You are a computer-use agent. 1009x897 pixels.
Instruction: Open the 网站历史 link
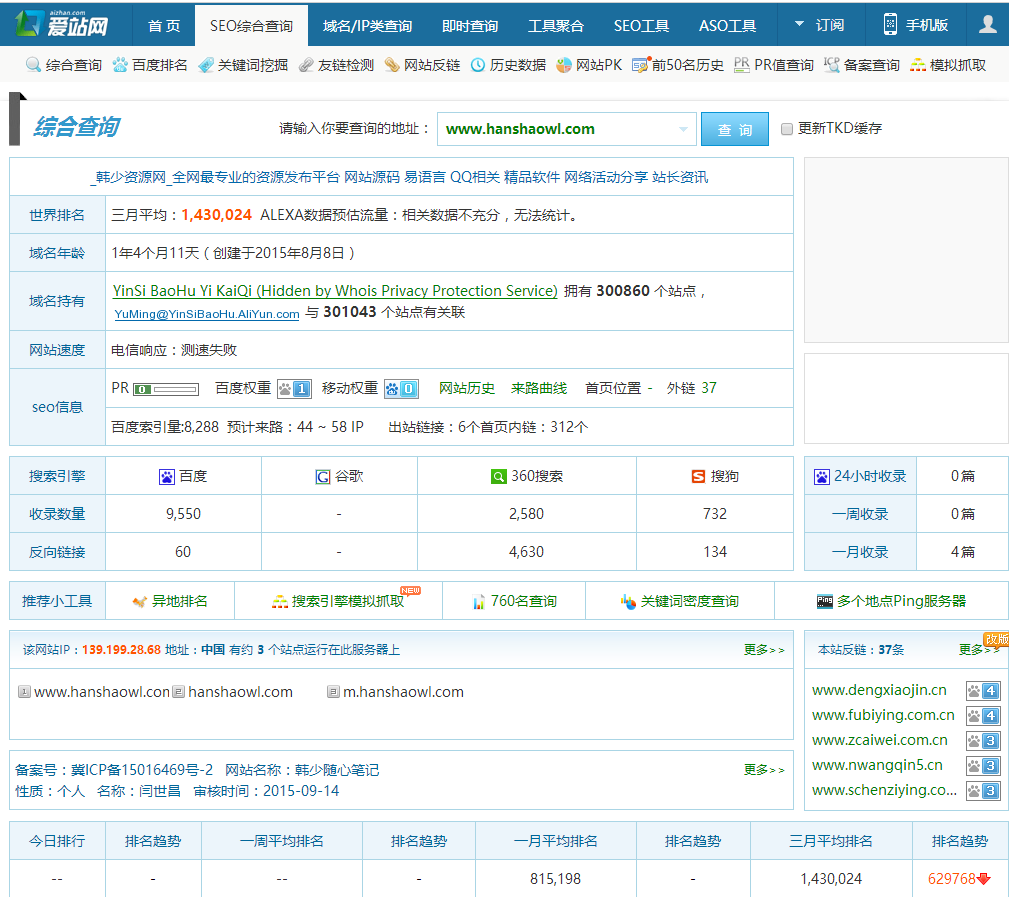pyautogui.click(x=467, y=389)
